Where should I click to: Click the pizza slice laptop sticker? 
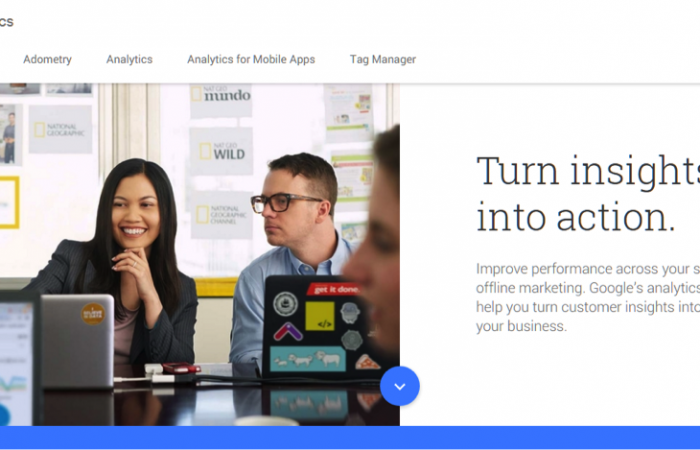[368, 362]
